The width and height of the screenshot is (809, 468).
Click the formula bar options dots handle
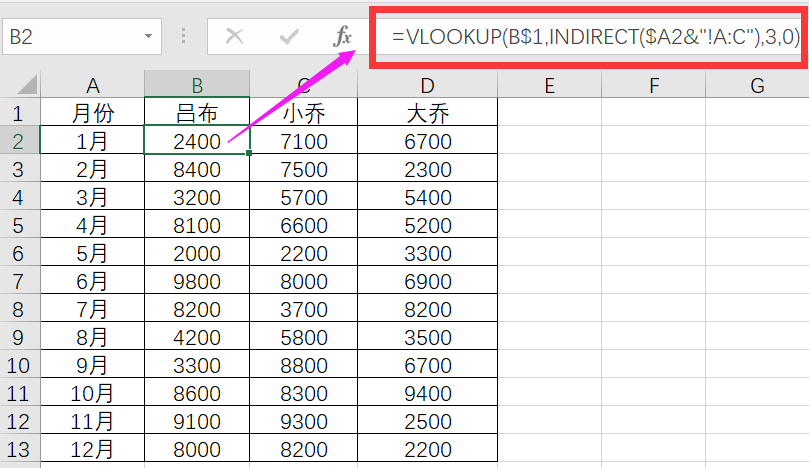183,36
